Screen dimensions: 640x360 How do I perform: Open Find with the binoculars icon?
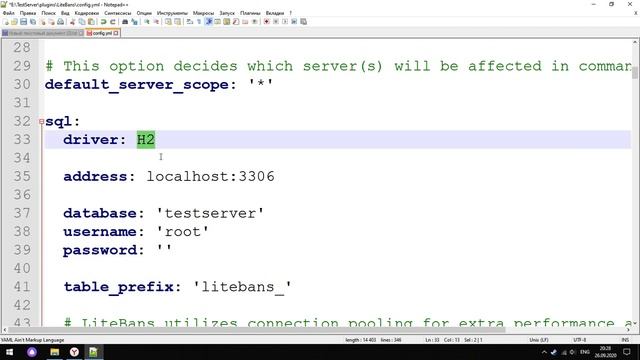pos(125,22)
